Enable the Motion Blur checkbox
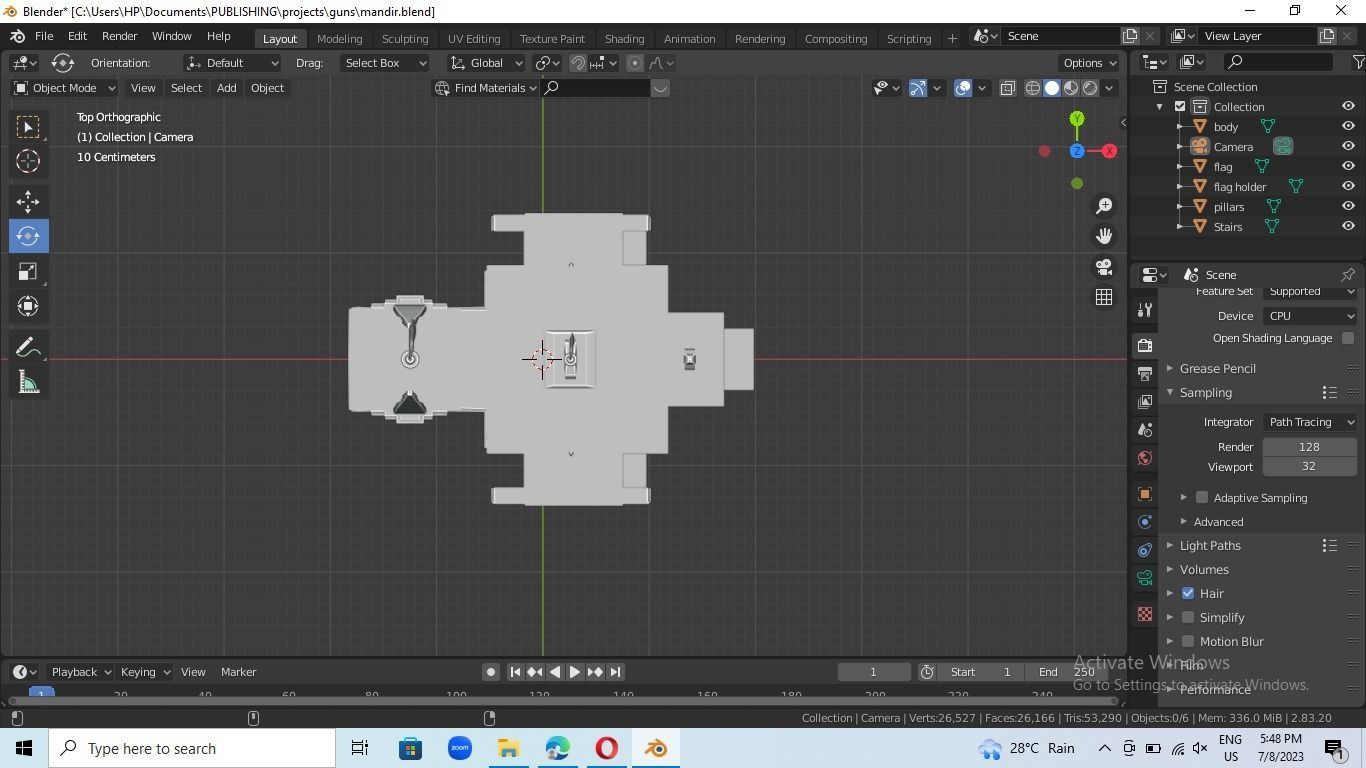 [1188, 641]
